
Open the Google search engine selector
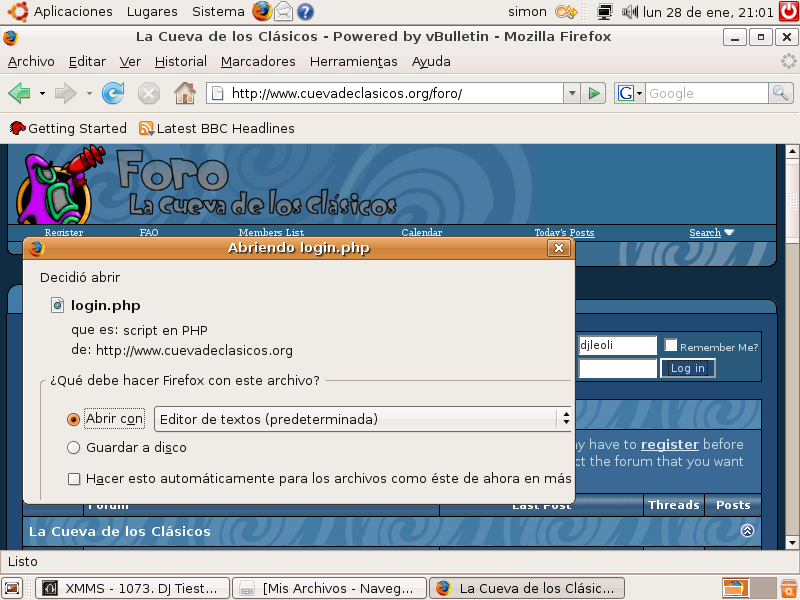pyautogui.click(x=630, y=93)
